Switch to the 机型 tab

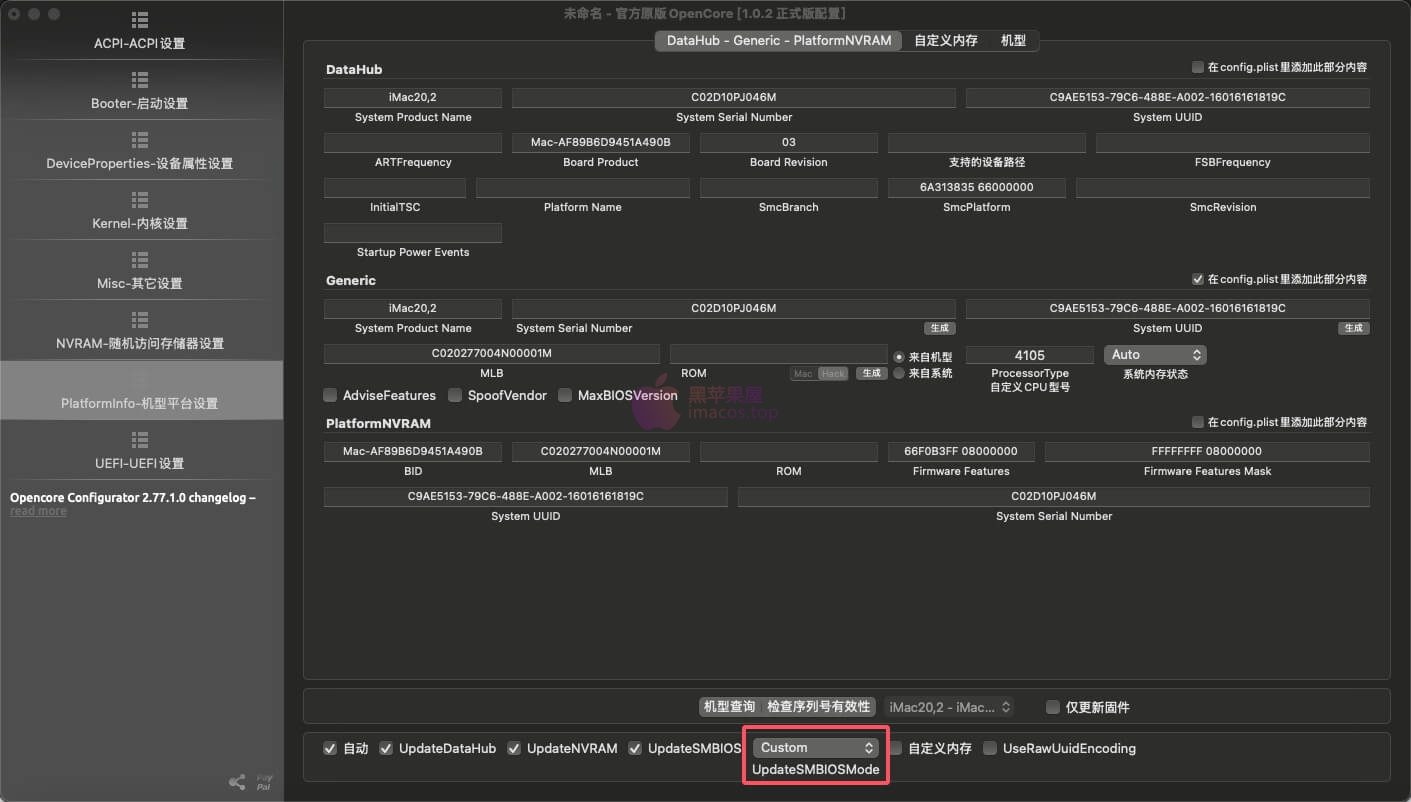(1013, 41)
